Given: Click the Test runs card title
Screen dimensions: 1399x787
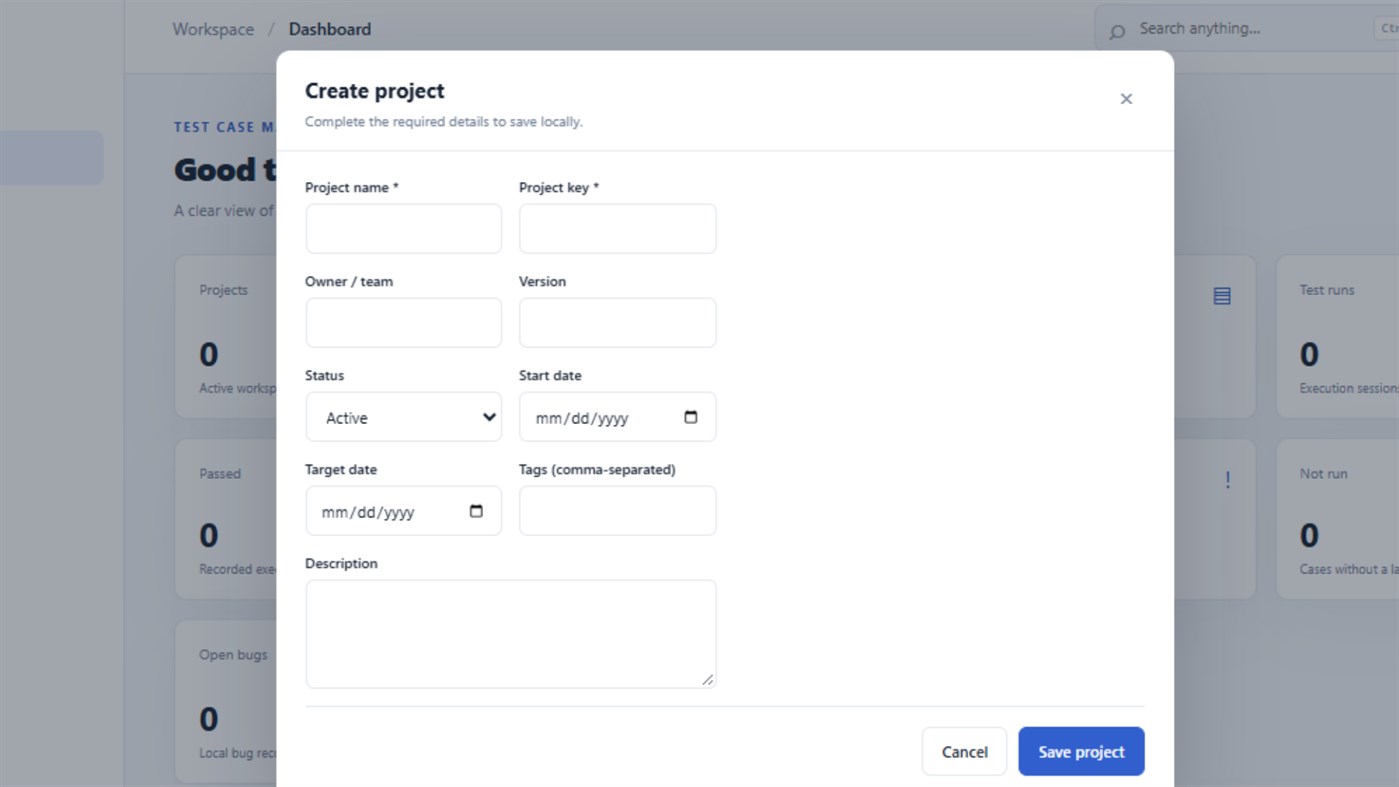Looking at the screenshot, I should [1327, 290].
